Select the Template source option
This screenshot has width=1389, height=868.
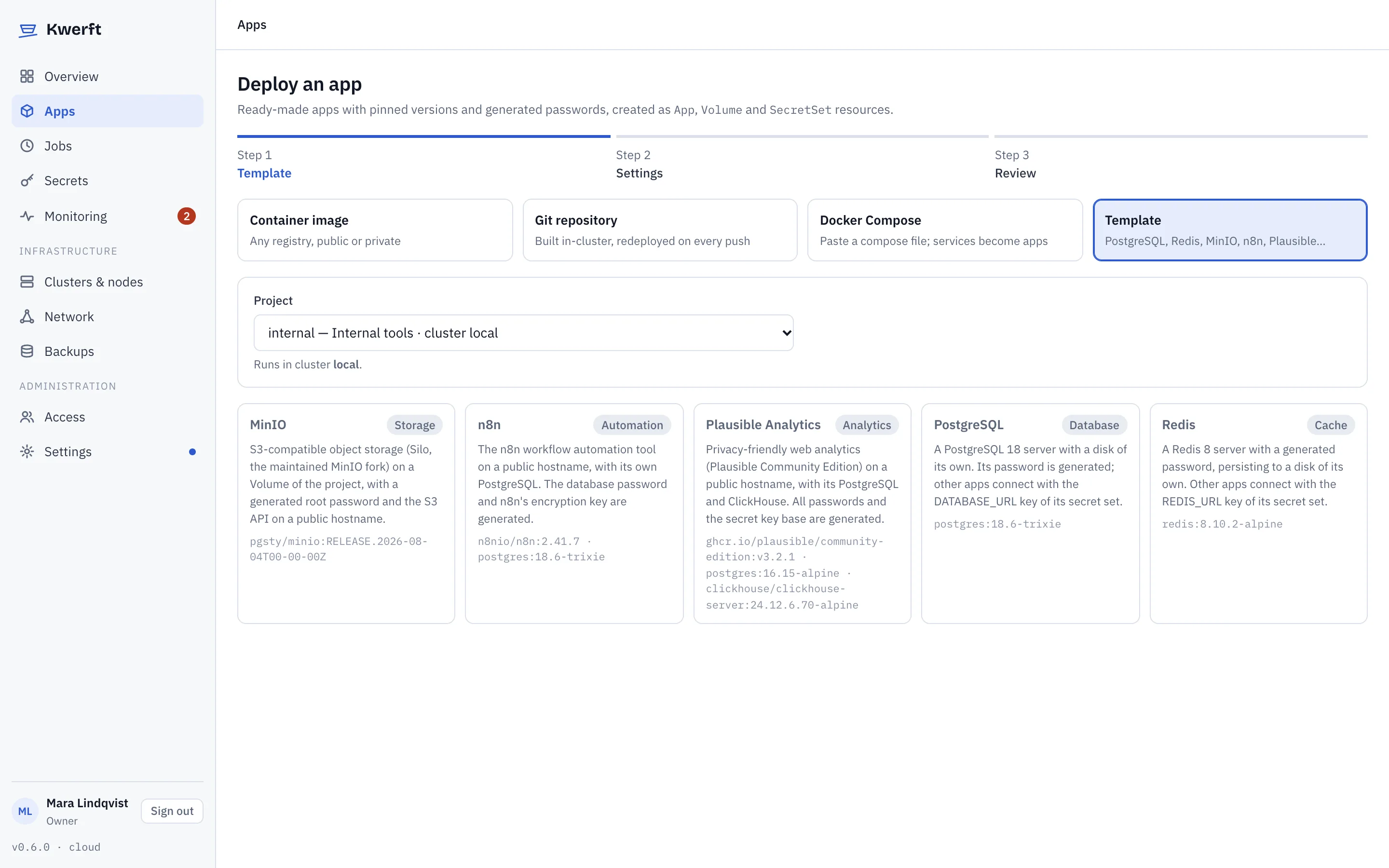(x=1230, y=230)
